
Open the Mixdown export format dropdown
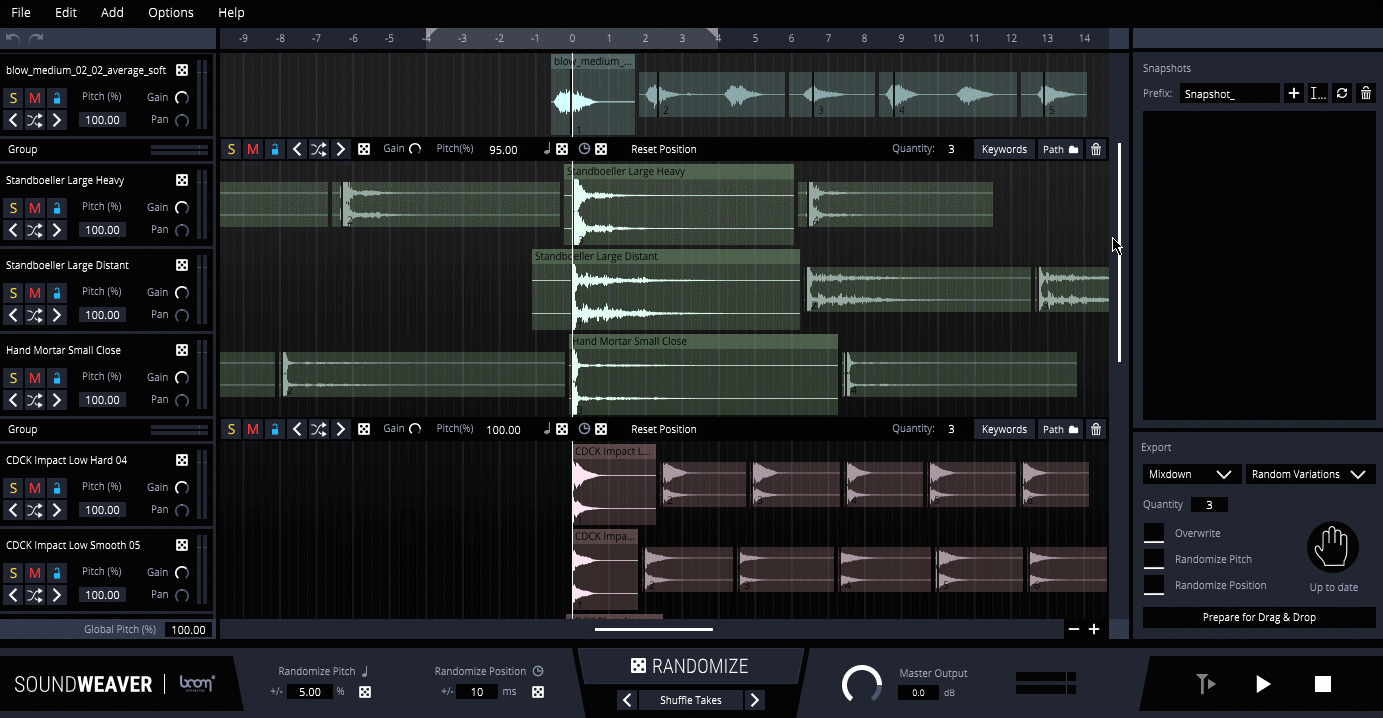(x=1191, y=473)
